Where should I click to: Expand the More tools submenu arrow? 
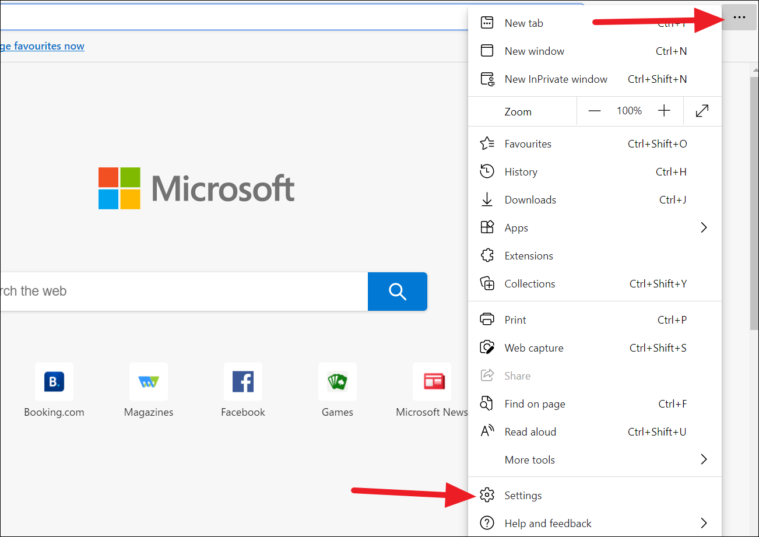click(704, 459)
